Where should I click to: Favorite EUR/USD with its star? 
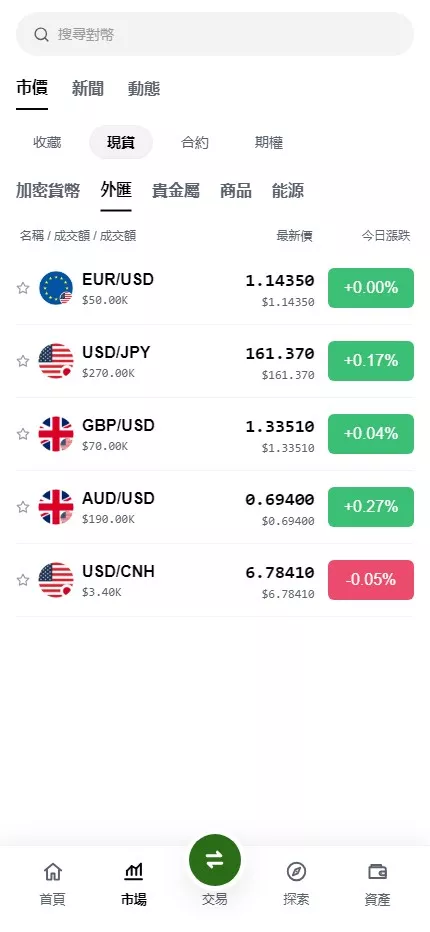pos(23,288)
